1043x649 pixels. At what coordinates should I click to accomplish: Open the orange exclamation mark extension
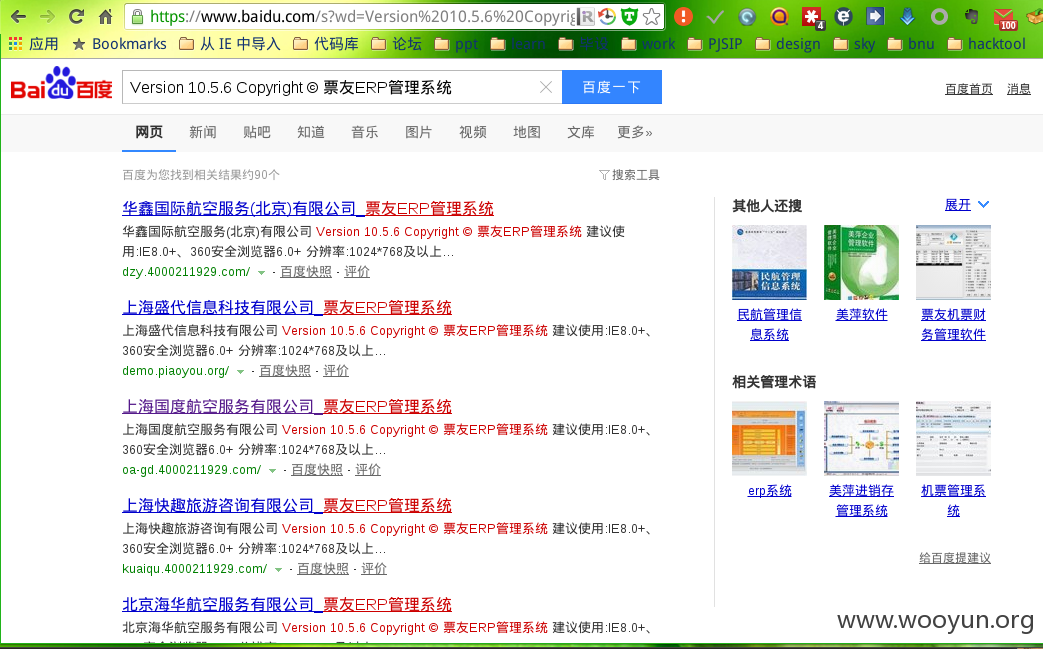point(683,17)
